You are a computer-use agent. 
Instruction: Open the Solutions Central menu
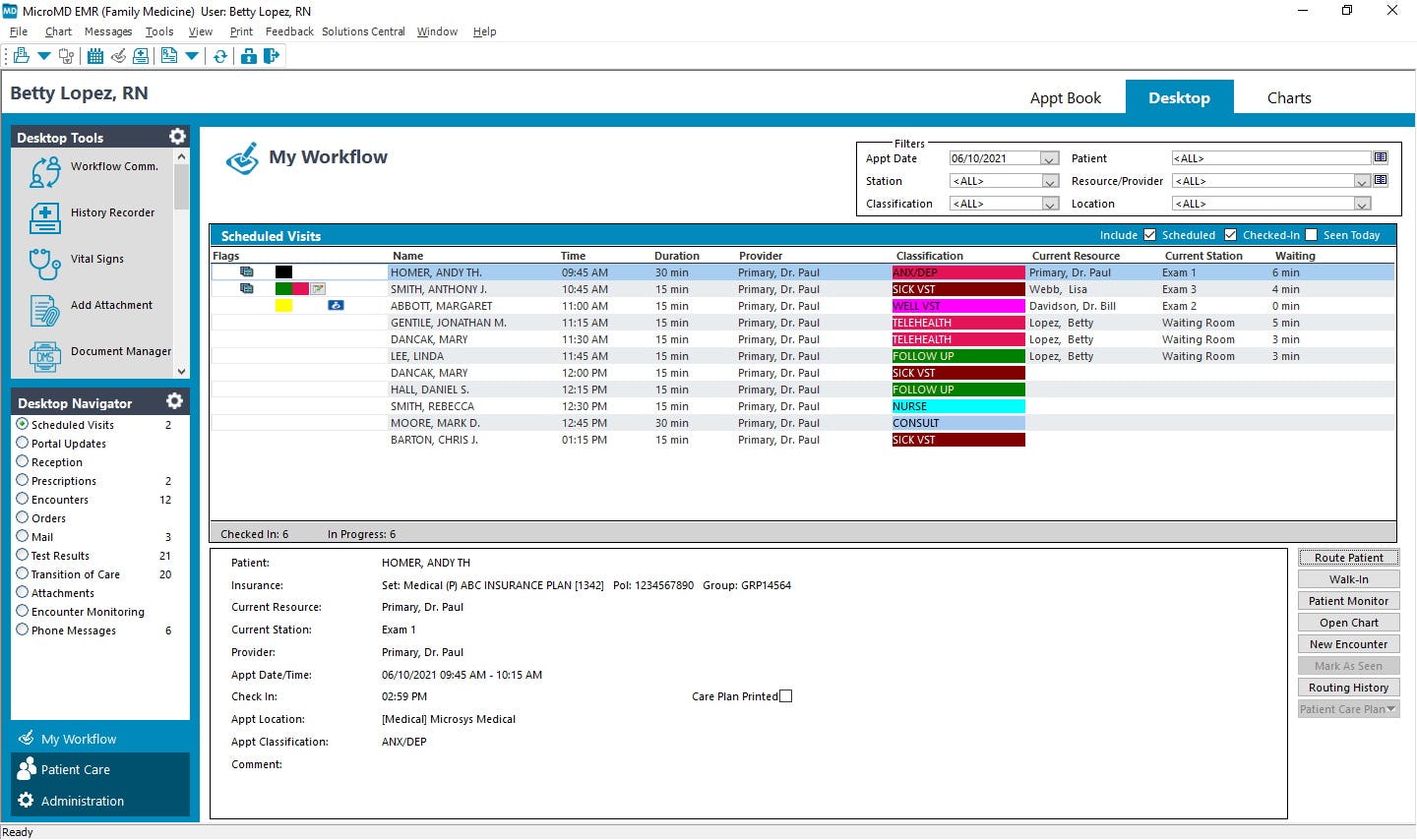[x=363, y=31]
